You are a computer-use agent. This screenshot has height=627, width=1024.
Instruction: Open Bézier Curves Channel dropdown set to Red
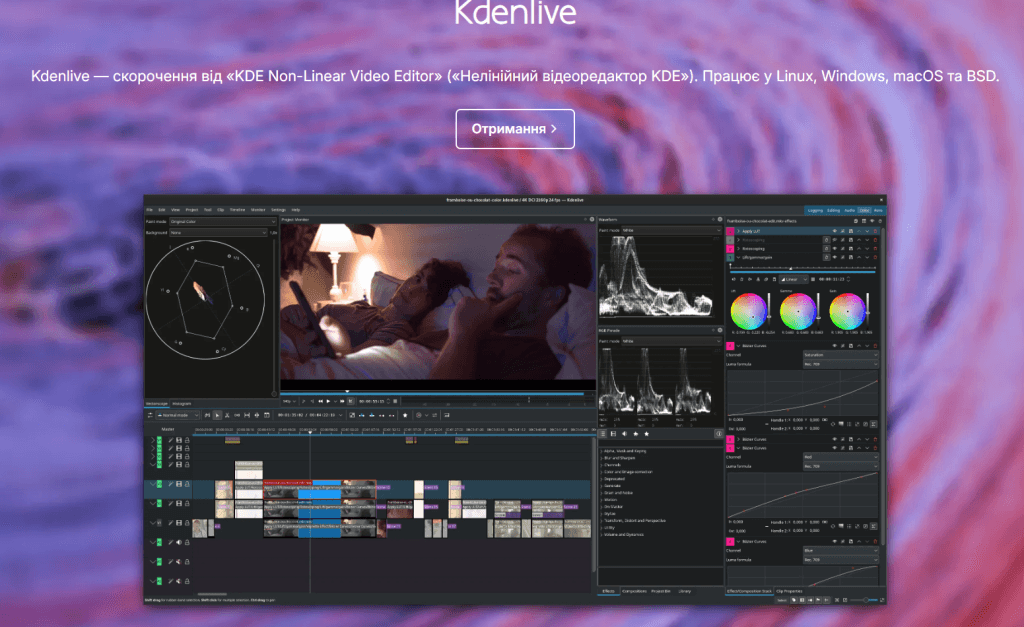[841, 457]
